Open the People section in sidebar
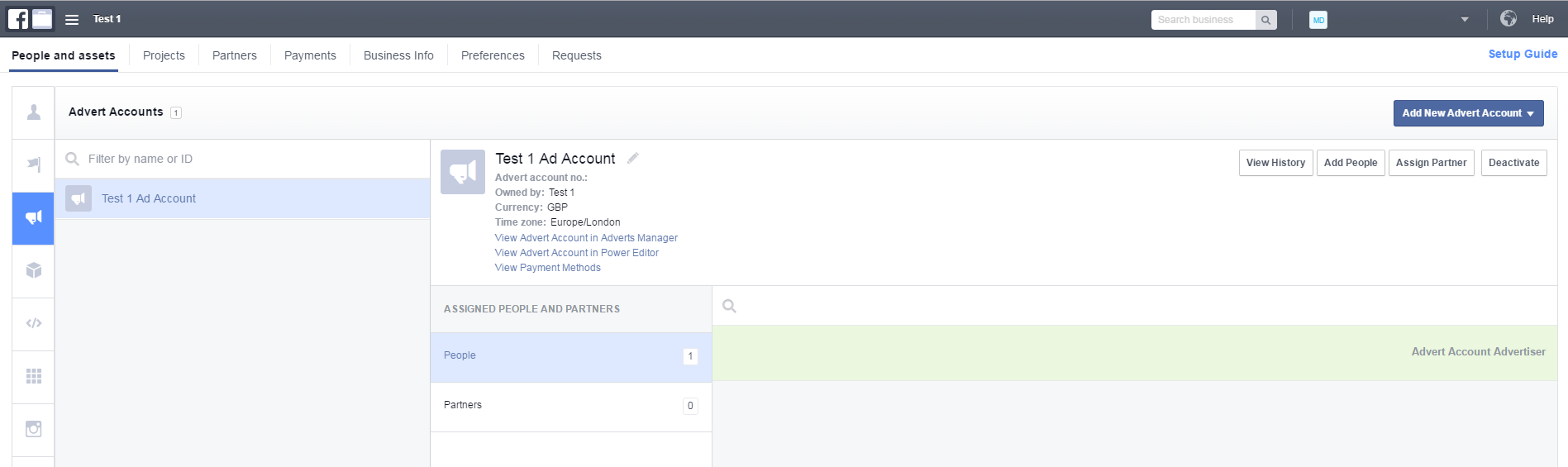Screen dimensions: 1568x467 coord(34,112)
